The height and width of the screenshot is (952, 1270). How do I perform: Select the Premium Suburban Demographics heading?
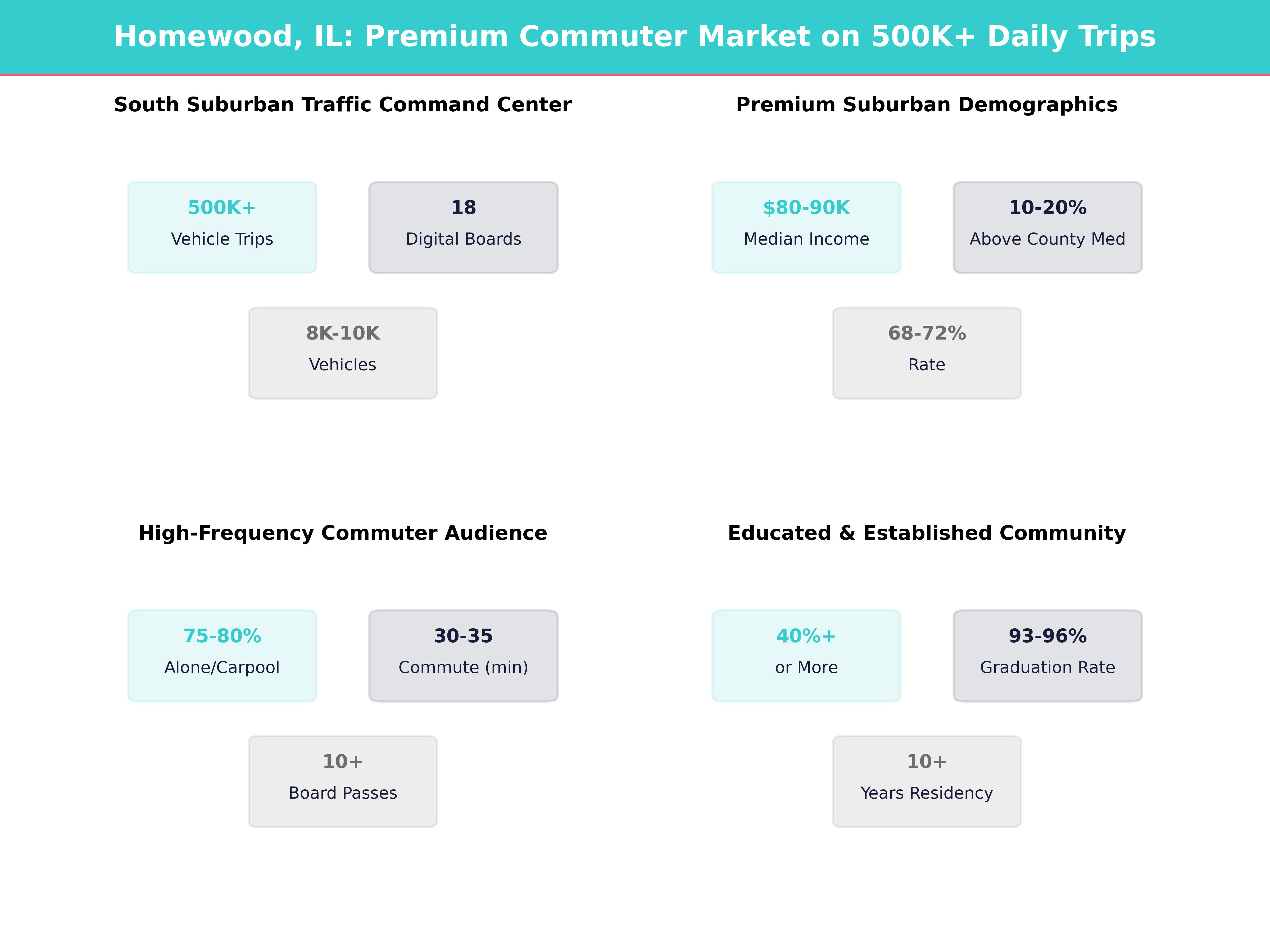(x=927, y=104)
